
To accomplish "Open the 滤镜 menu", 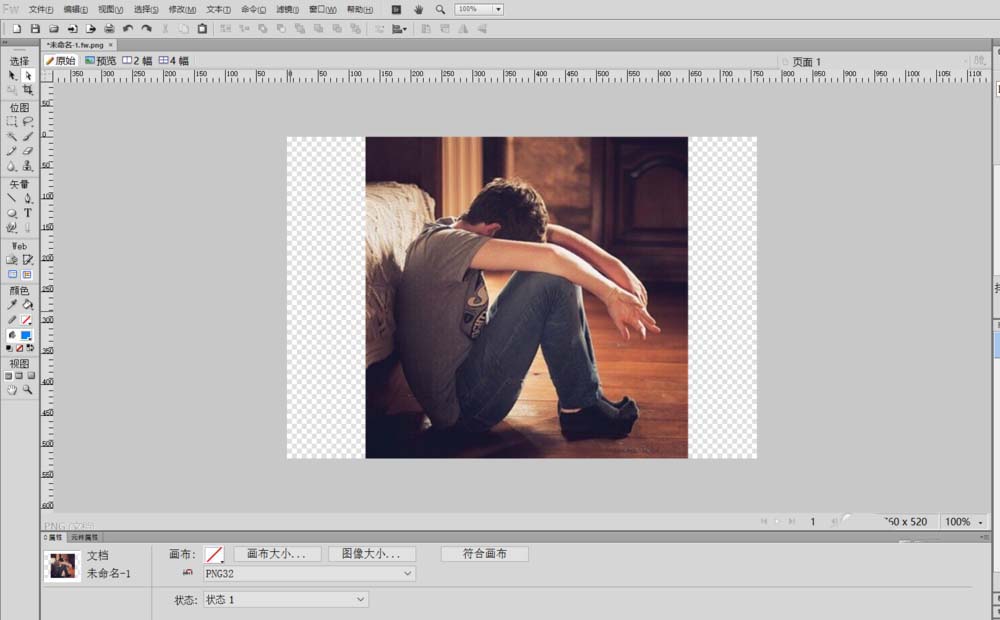I will (287, 10).
